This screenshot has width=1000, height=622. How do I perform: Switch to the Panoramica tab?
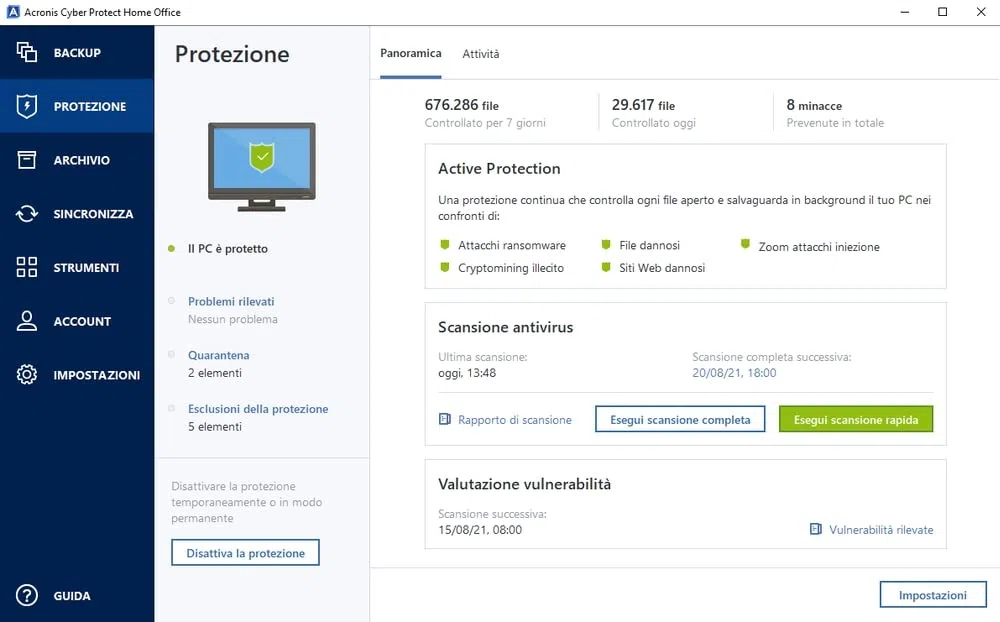411,54
